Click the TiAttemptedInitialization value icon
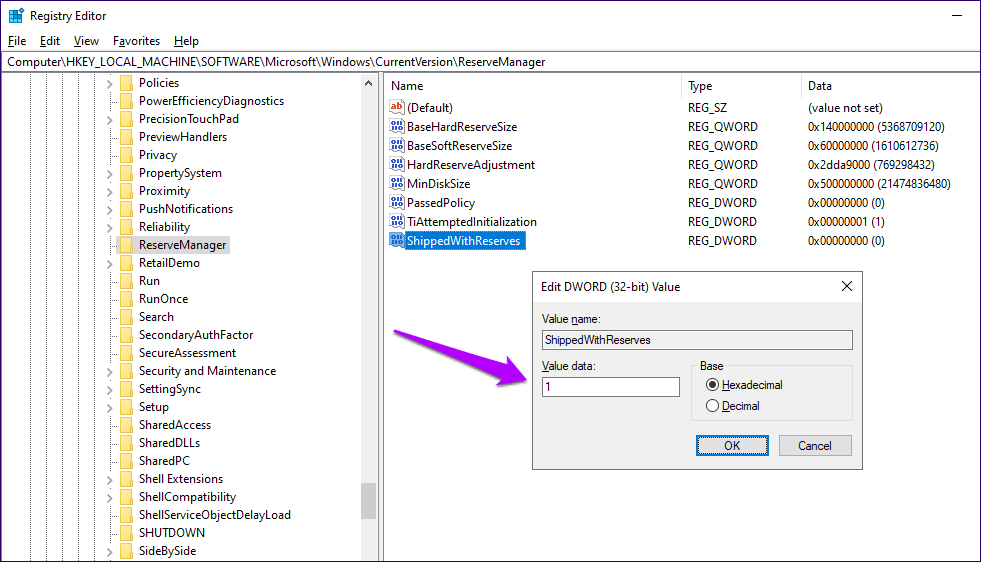This screenshot has width=981, height=562. point(397,222)
